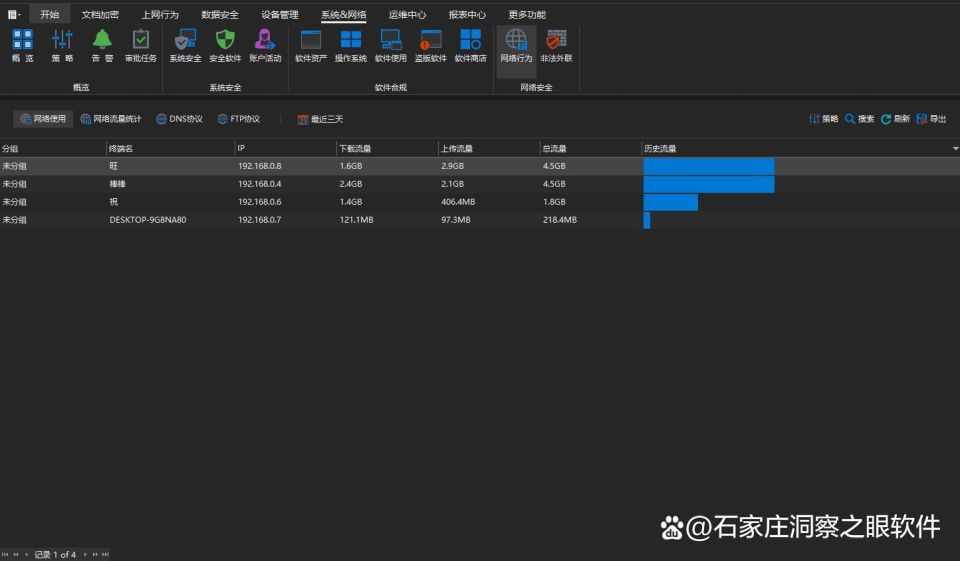This screenshot has width=960, height=561.
Task: Switch to the 报表中心 ribbon tab
Action: 467,14
